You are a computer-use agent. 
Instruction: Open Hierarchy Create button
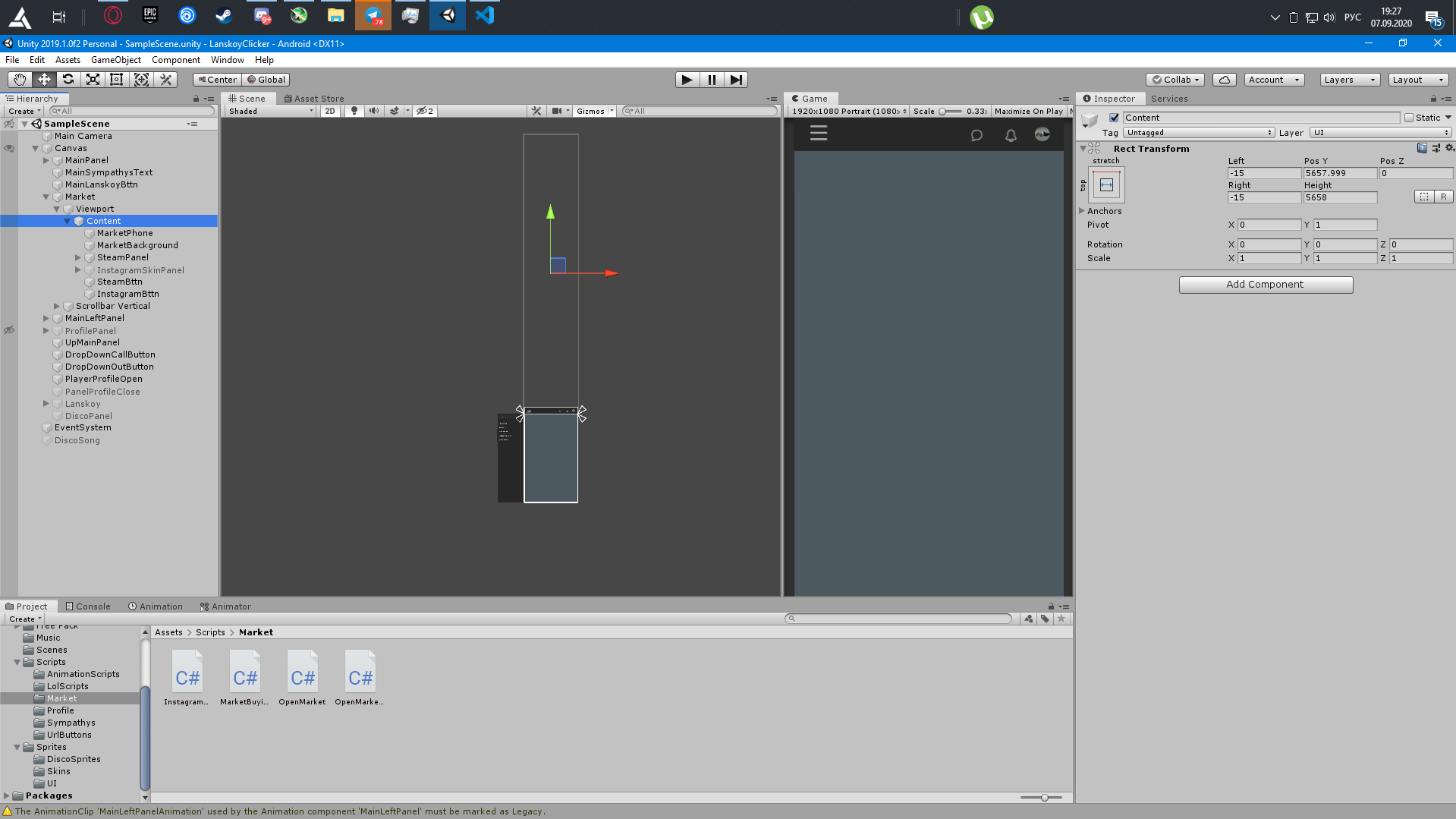24,111
